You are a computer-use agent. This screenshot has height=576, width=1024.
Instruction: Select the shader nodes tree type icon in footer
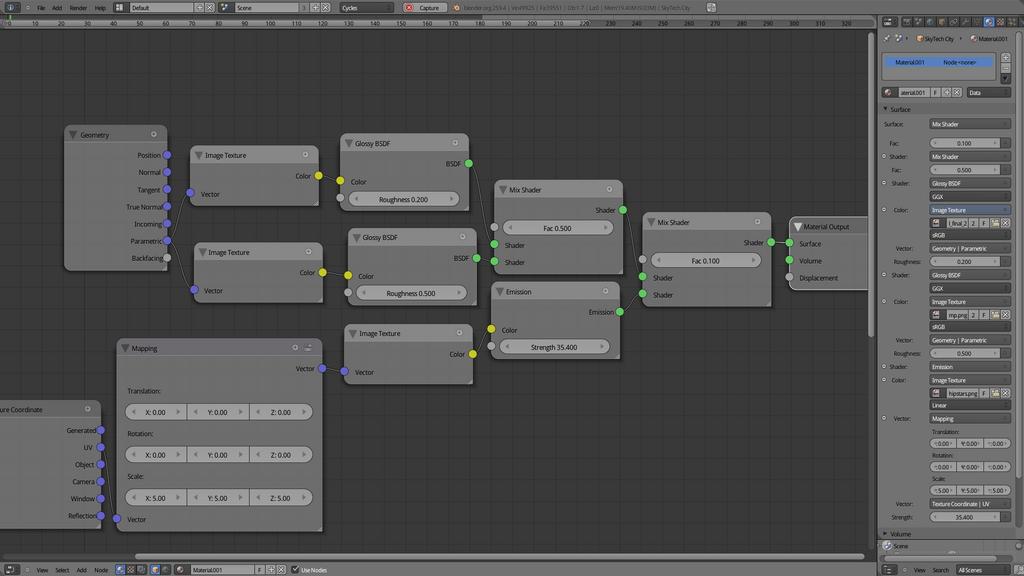coord(120,569)
